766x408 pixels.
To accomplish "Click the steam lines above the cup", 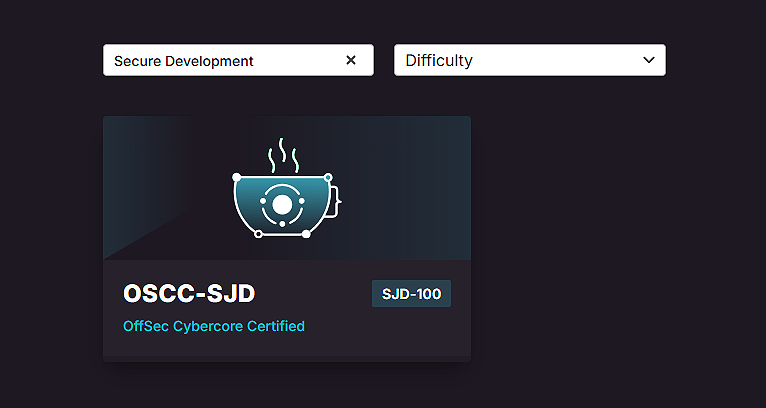I will click(282, 155).
